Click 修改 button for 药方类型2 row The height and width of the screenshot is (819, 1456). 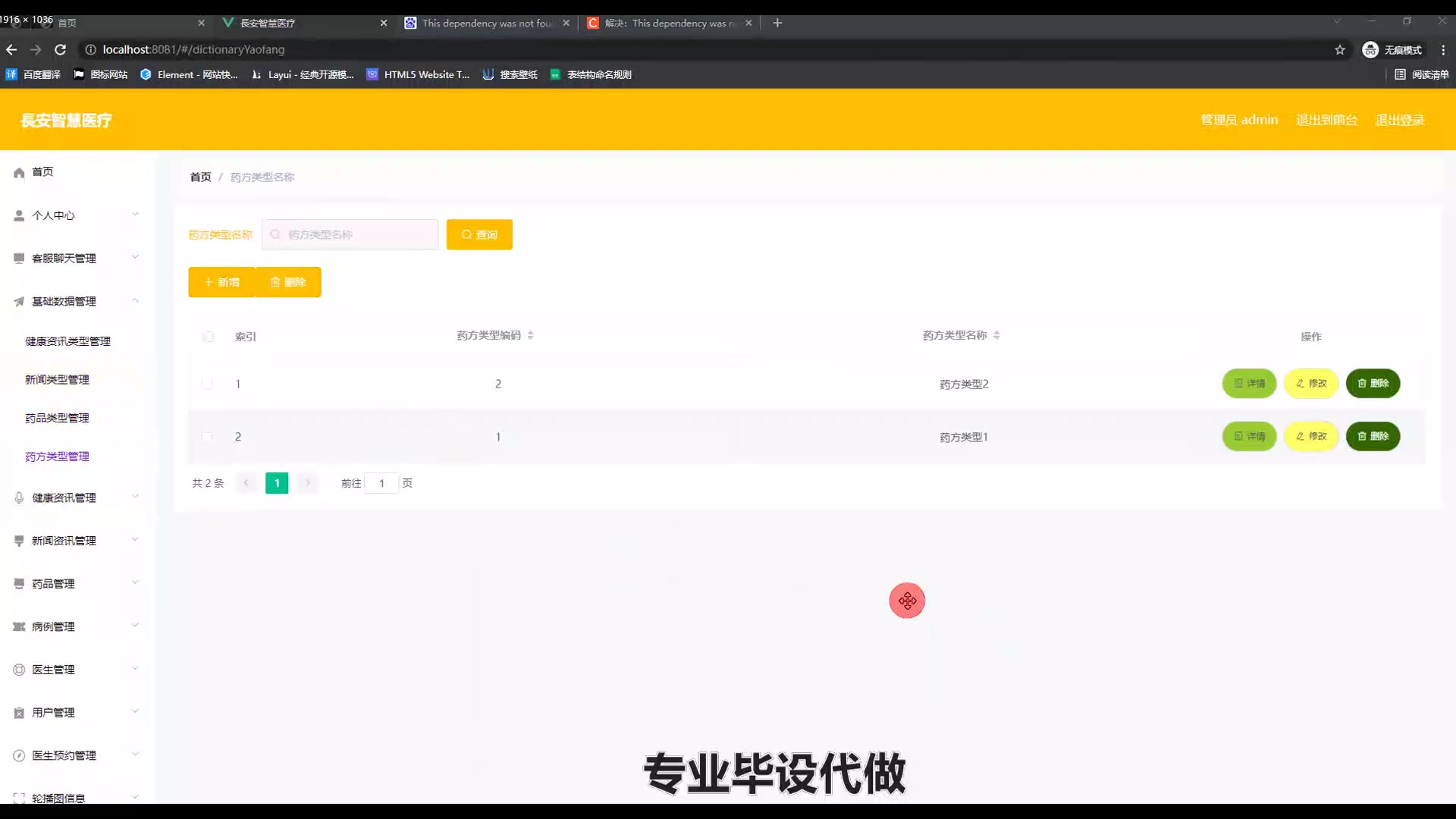[x=1311, y=384]
